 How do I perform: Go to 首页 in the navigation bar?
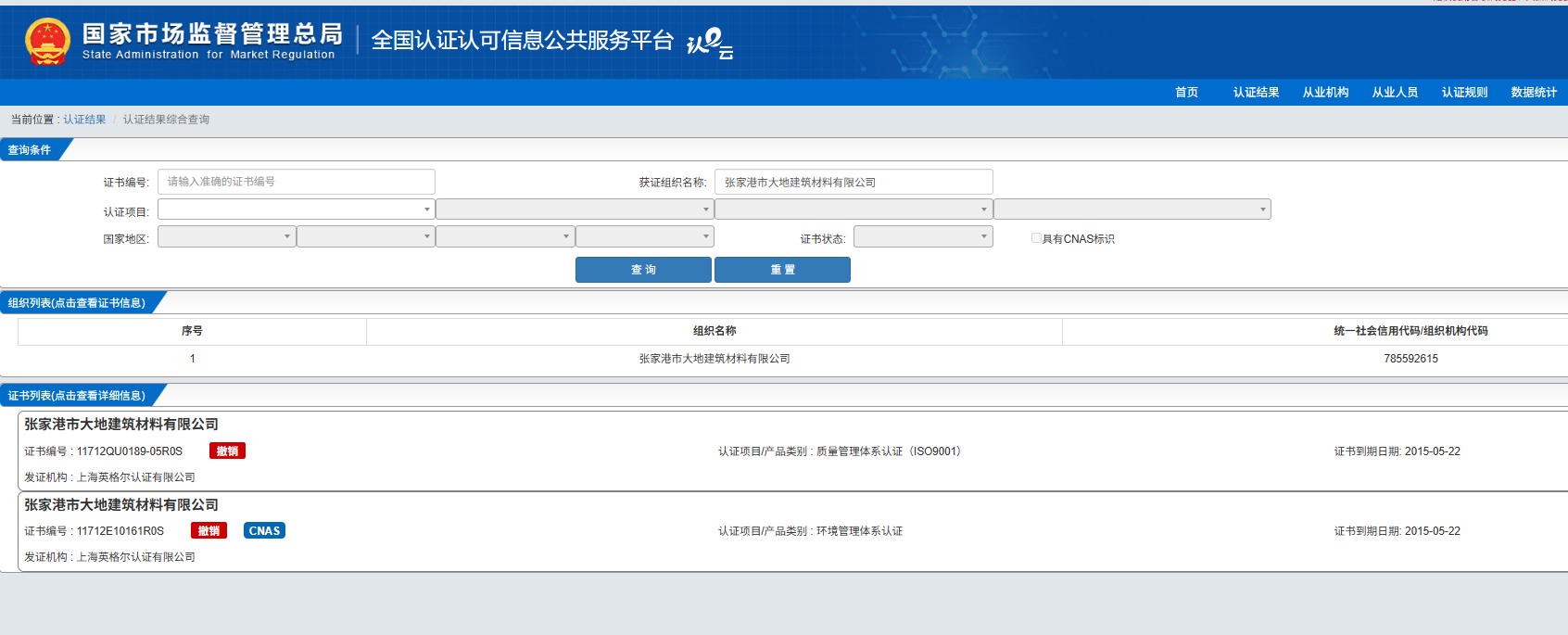(1186, 93)
